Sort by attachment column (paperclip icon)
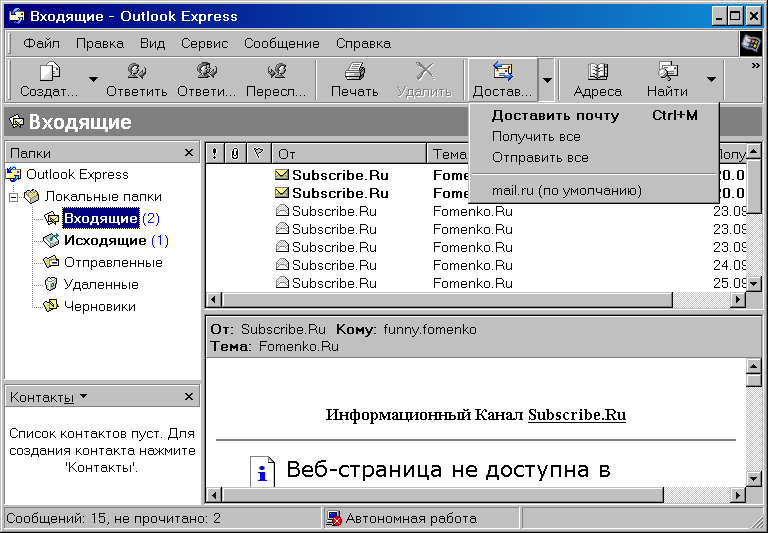Image resolution: width=768 pixels, height=533 pixels. pyautogui.click(x=236, y=154)
